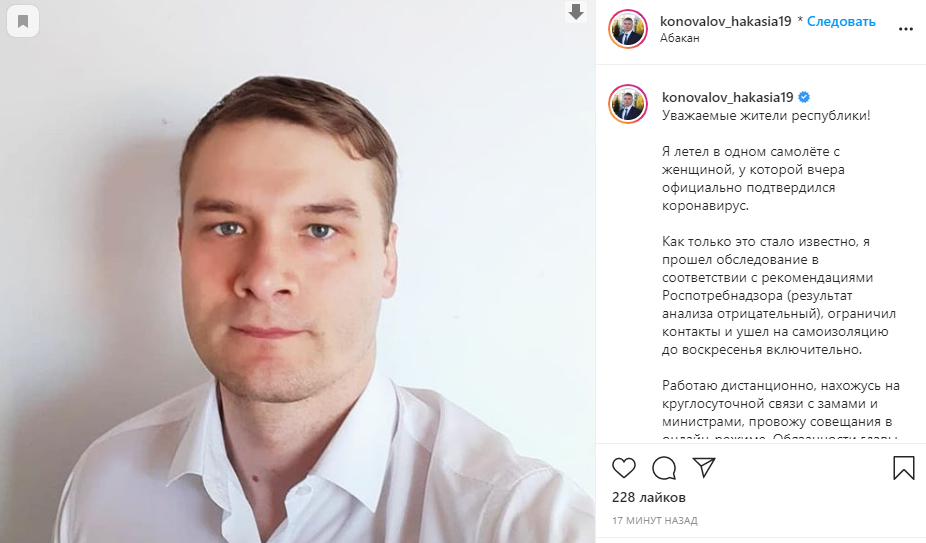This screenshot has height=543, width=926.
Task: Open comment bubble icon
Action: click(664, 468)
